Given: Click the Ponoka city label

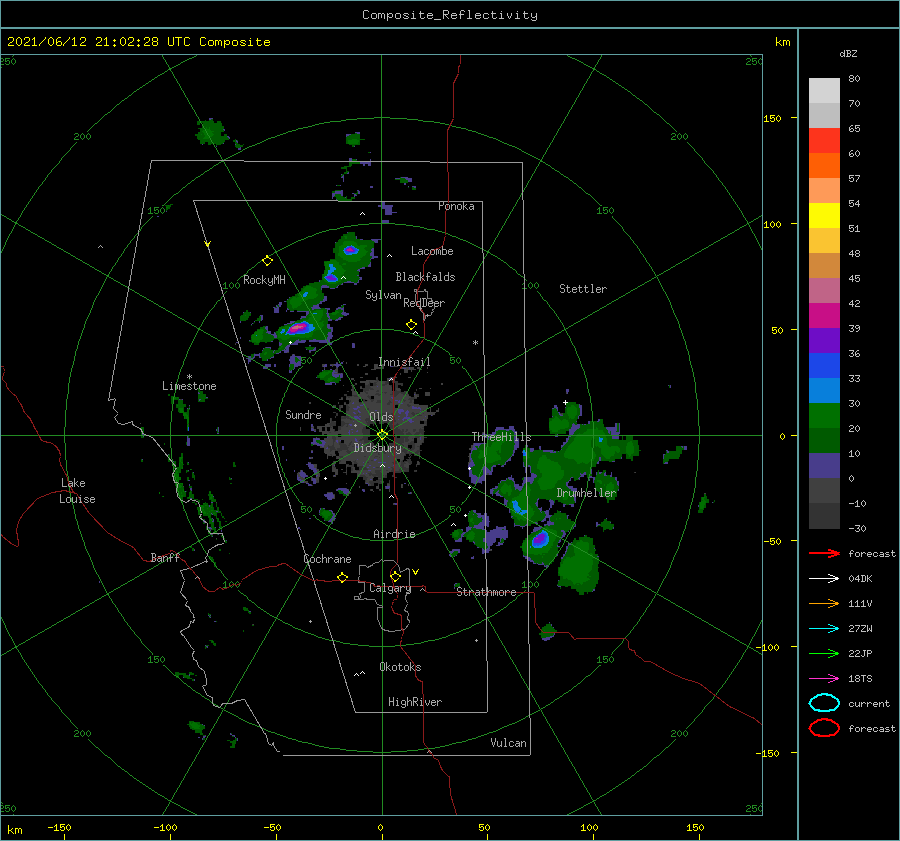Looking at the screenshot, I should coord(456,206).
